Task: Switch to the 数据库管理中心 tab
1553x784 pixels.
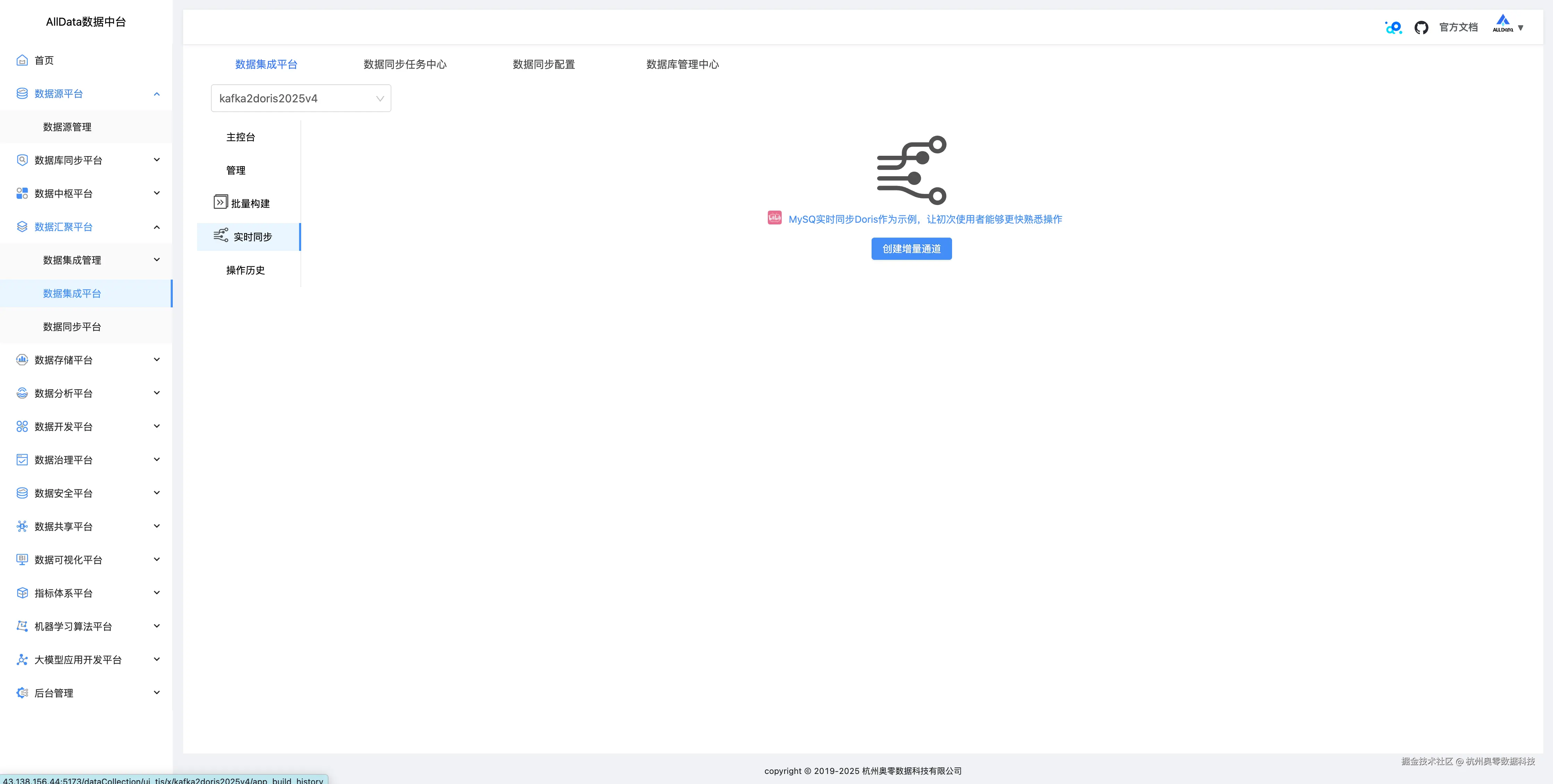Action: [682, 64]
